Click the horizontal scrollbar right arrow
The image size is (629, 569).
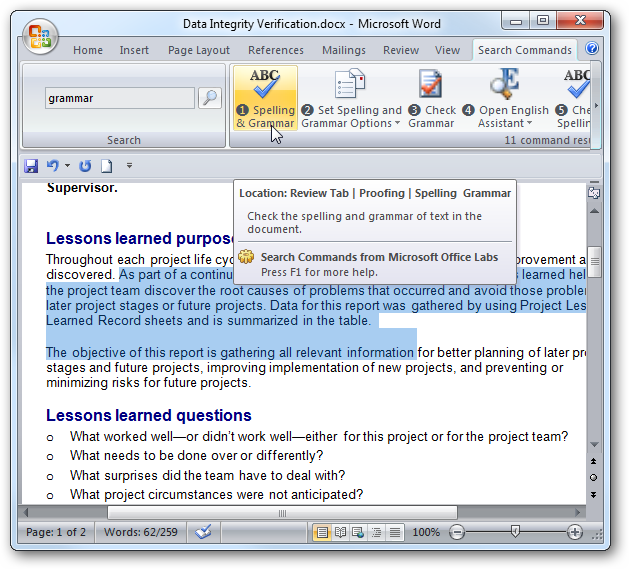578,512
